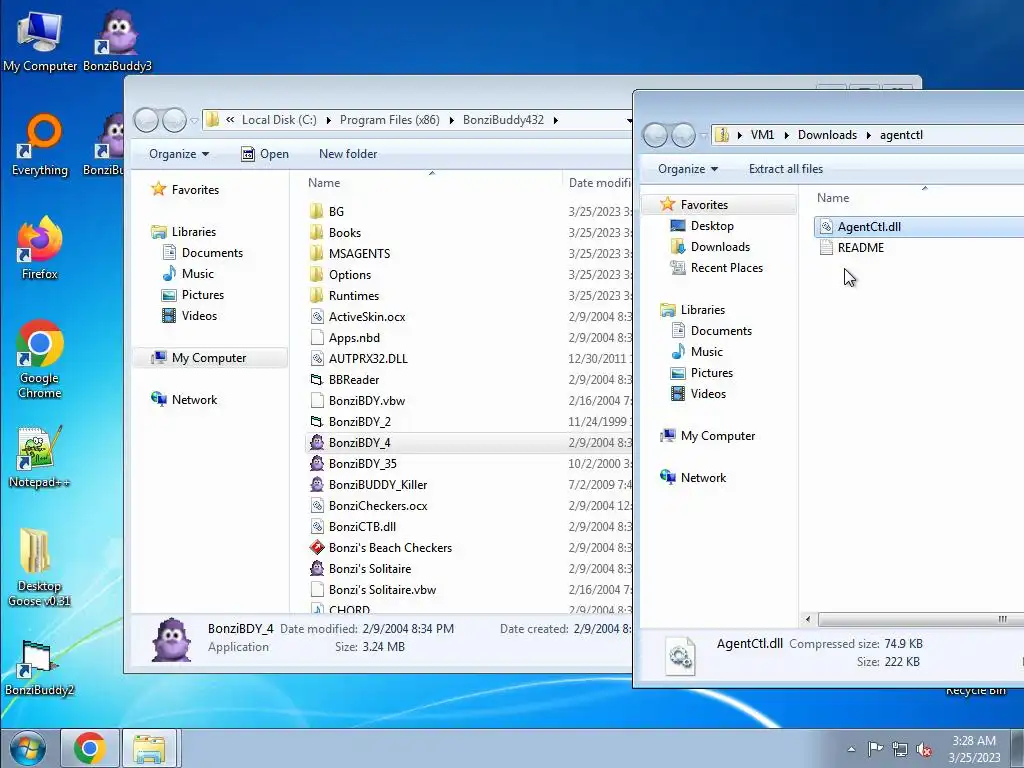The width and height of the screenshot is (1024, 768).
Task: Select BonziBDY_4 application file
Action: pos(359,443)
